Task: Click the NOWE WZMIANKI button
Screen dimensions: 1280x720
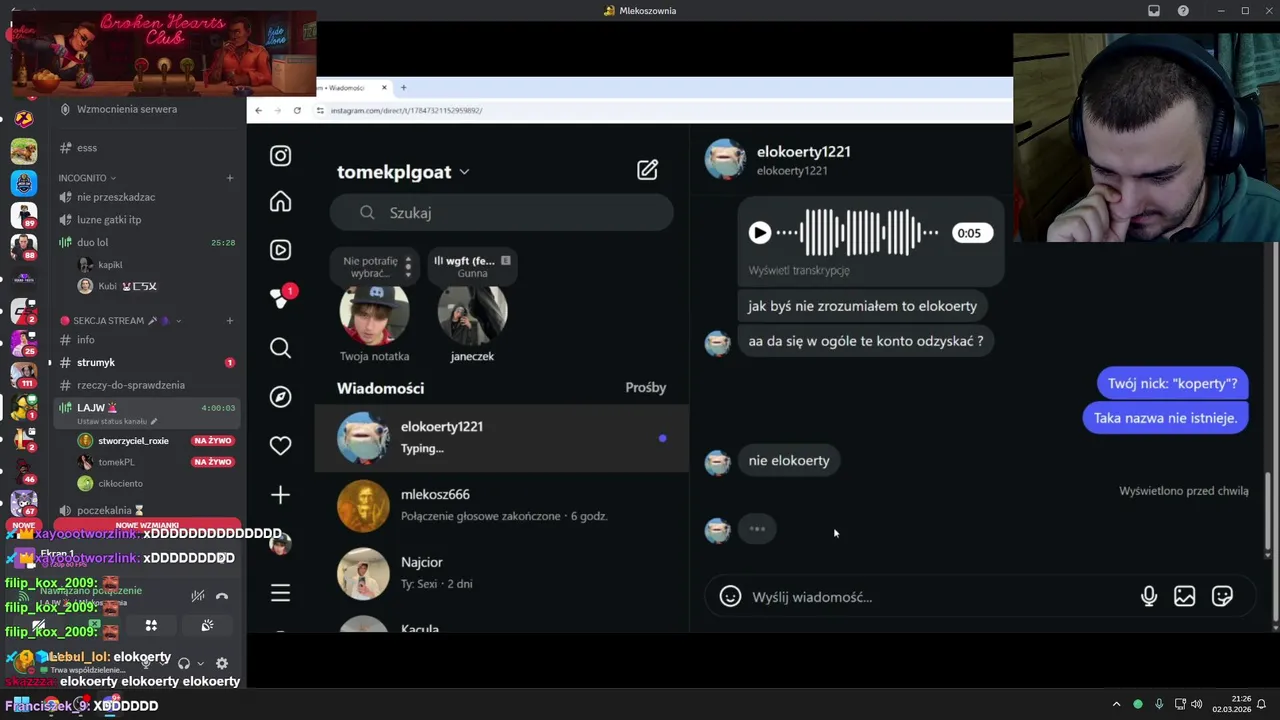Action: [x=147, y=526]
